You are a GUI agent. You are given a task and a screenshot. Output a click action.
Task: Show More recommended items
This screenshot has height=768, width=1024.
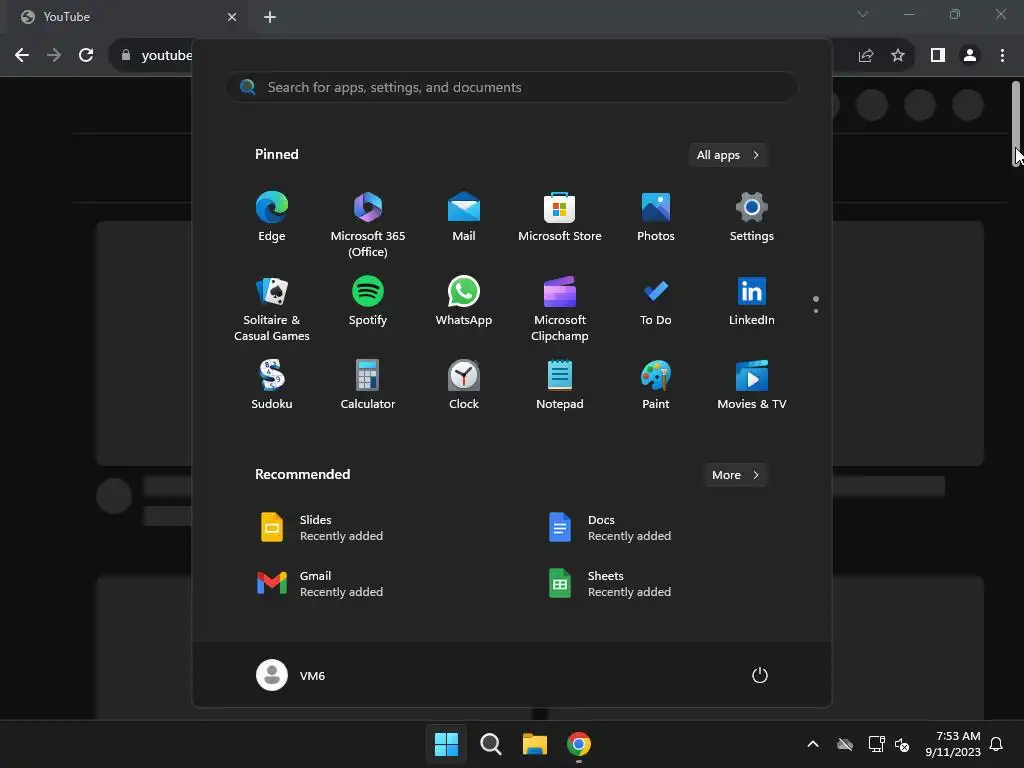click(x=735, y=475)
